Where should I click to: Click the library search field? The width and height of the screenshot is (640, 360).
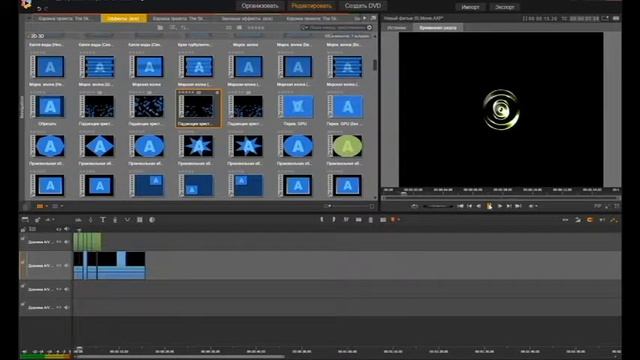click(337, 27)
